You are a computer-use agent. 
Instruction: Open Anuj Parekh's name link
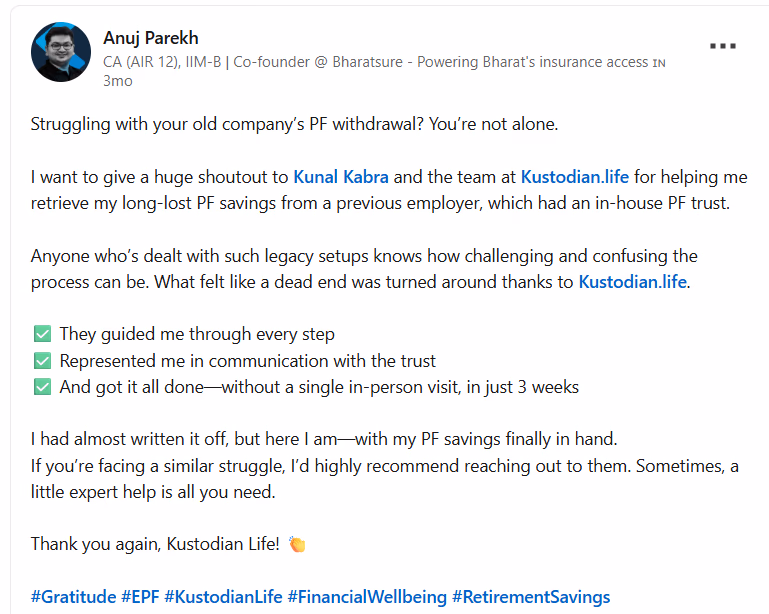click(x=151, y=38)
